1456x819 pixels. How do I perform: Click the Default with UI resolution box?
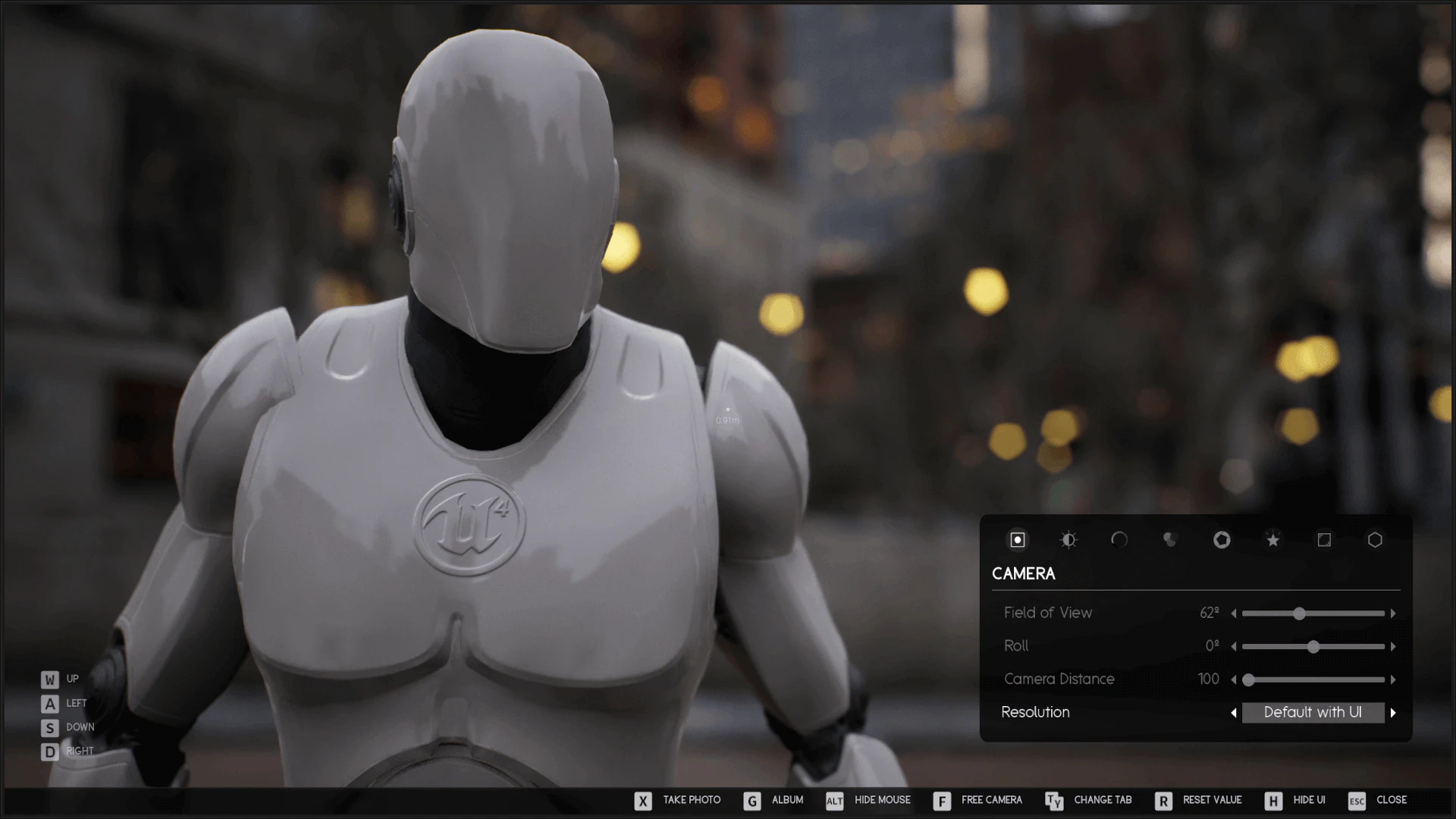[x=1313, y=713]
